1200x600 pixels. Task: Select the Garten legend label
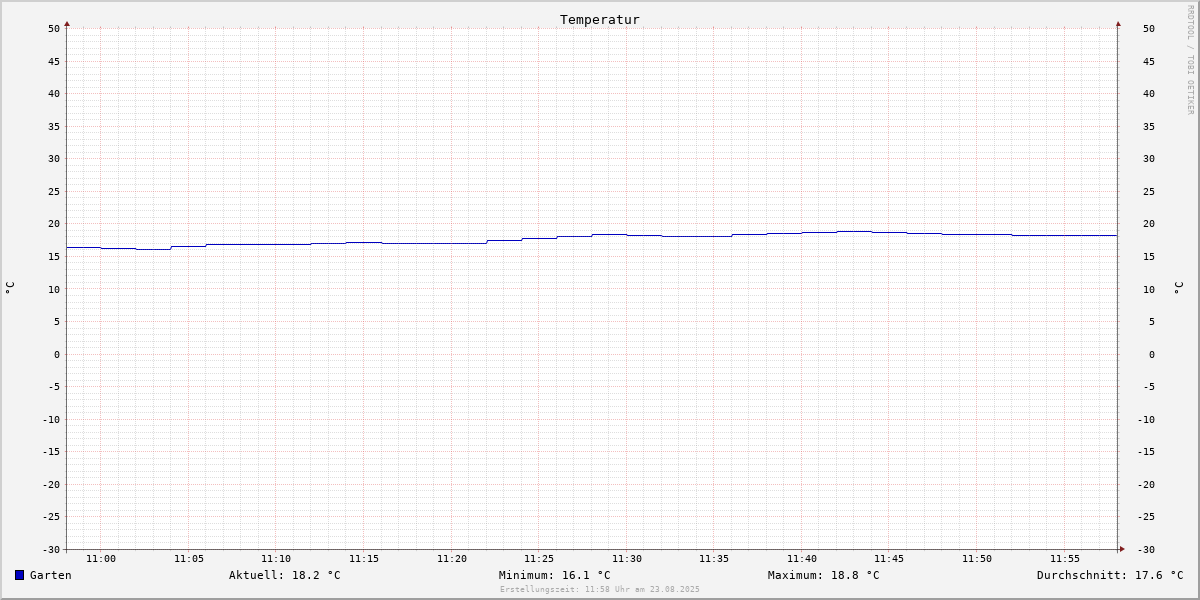tap(51, 575)
